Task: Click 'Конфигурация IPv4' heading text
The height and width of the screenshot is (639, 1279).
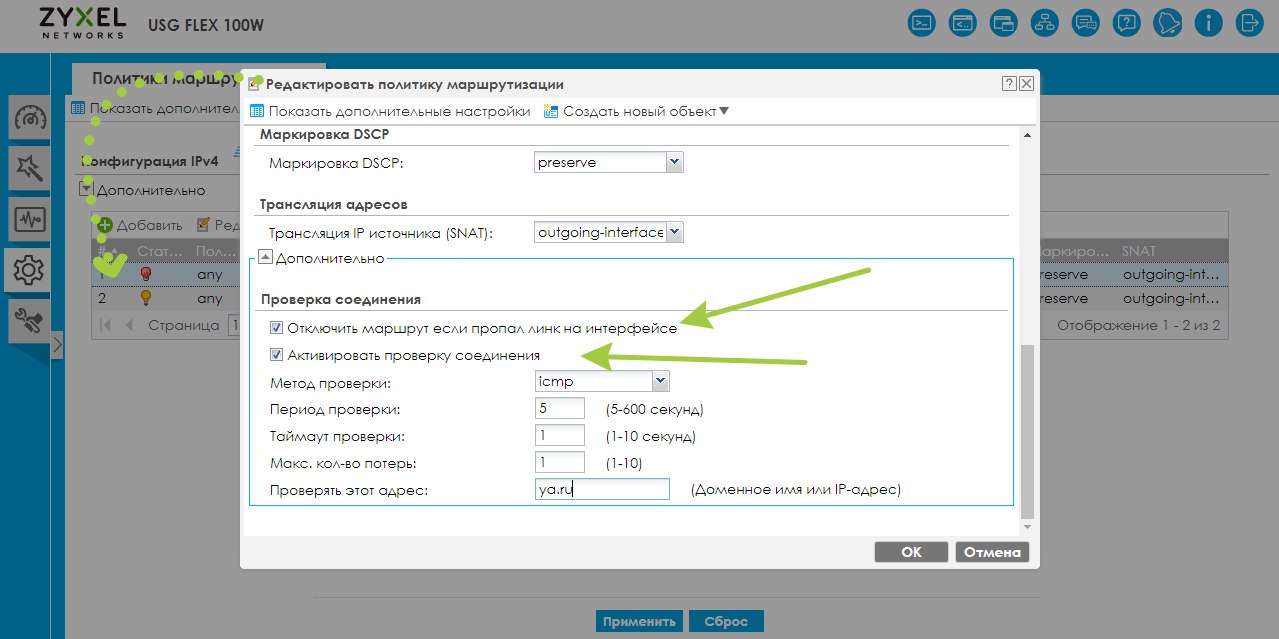Action: (x=150, y=160)
